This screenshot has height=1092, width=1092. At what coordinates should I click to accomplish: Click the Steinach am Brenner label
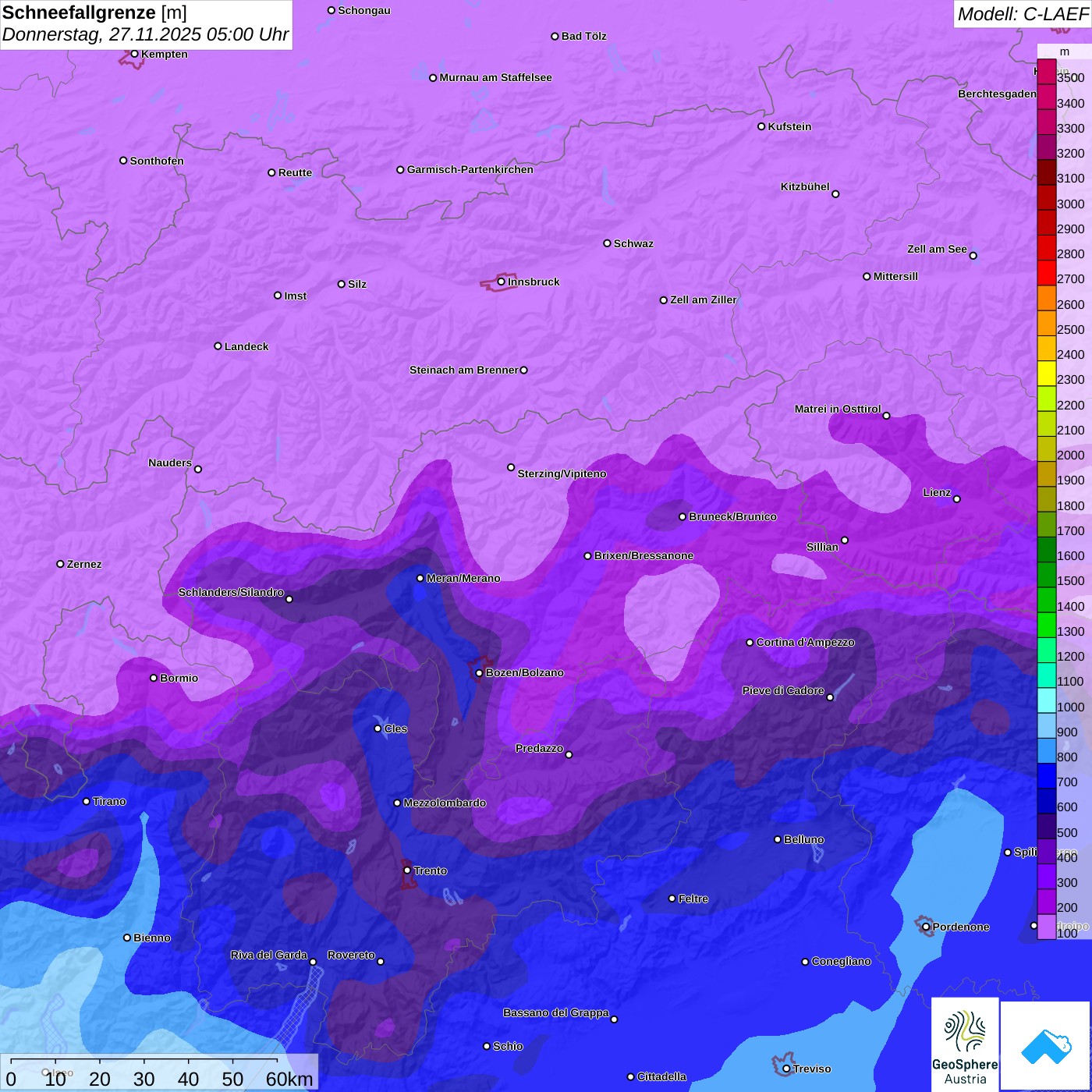coord(464,370)
